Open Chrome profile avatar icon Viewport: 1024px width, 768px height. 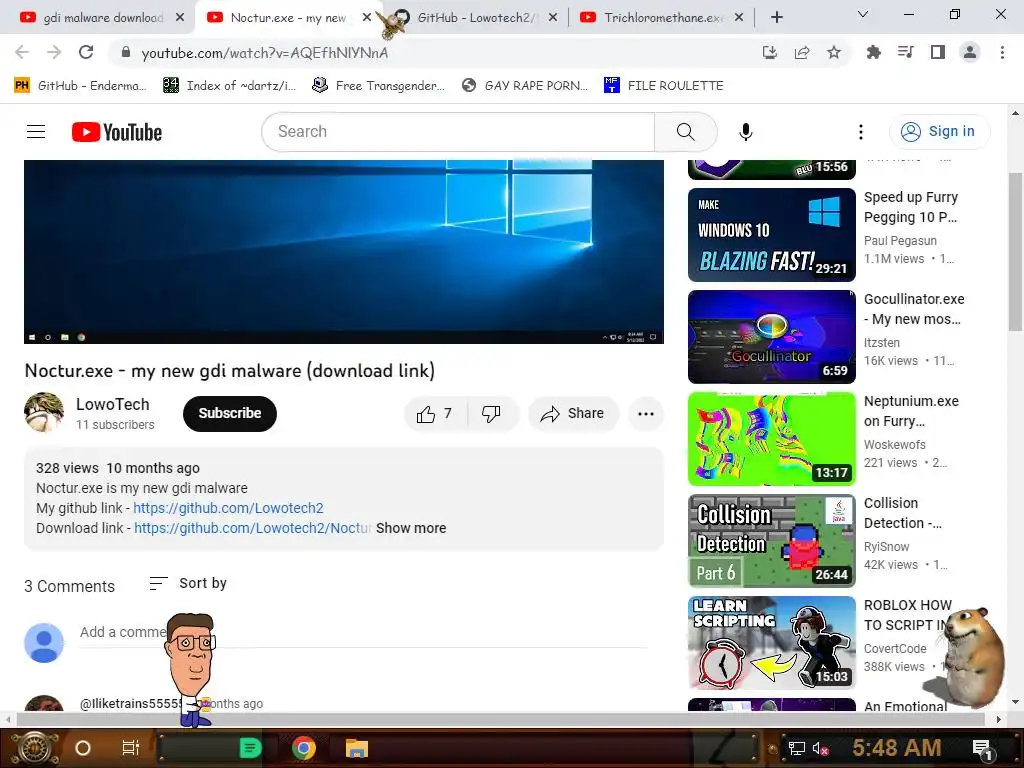pos(970,52)
